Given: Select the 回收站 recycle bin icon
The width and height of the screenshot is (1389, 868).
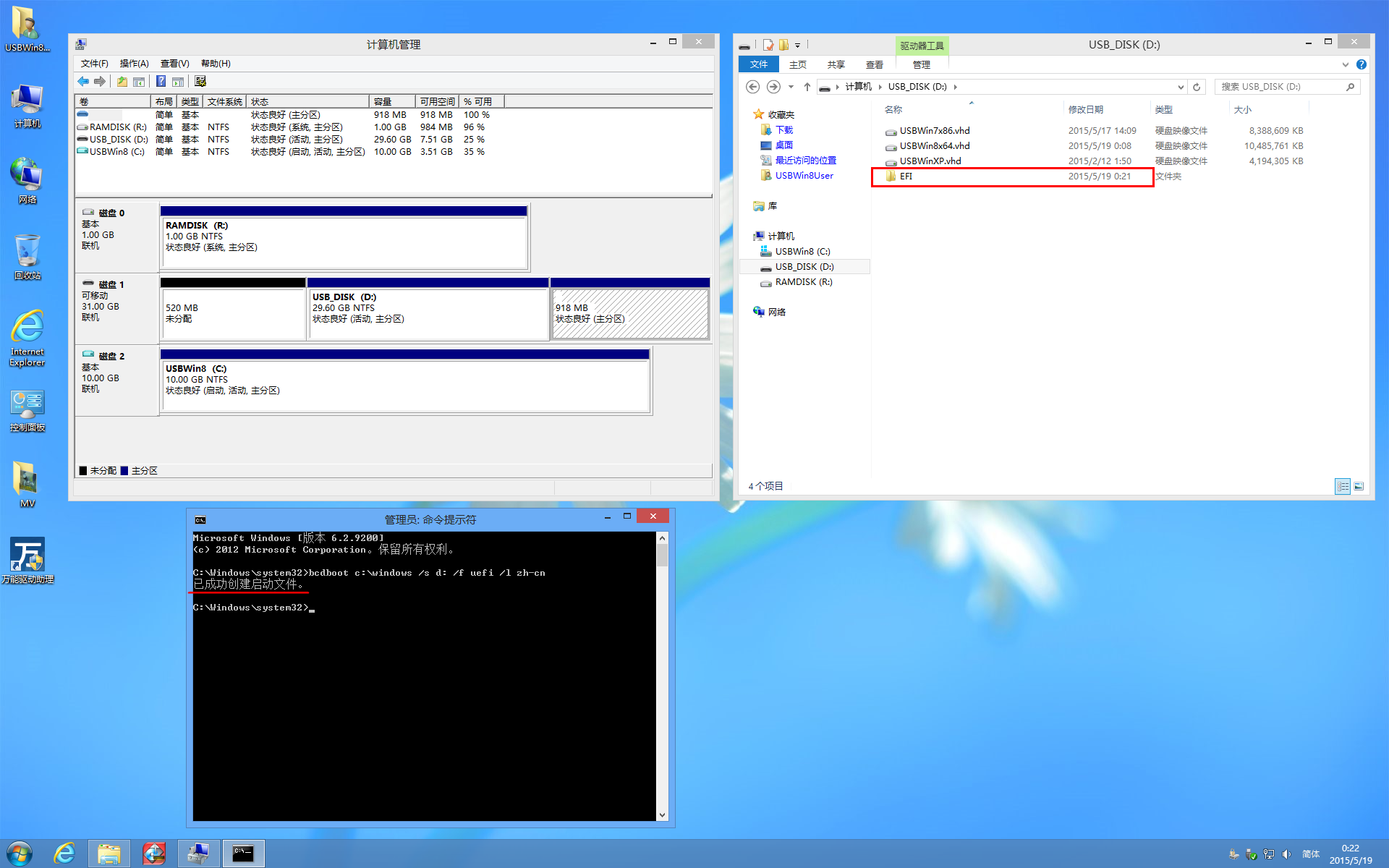Looking at the screenshot, I should click(27, 257).
